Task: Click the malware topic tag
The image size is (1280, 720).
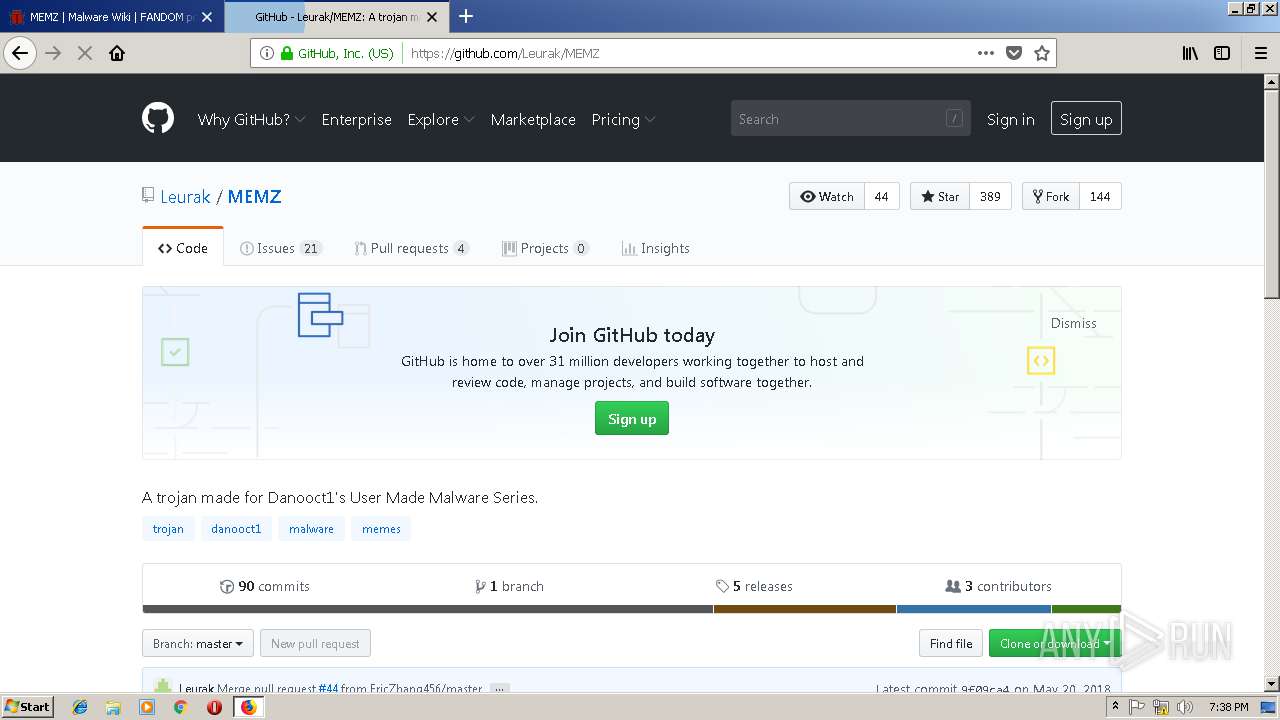Action: coord(311,529)
